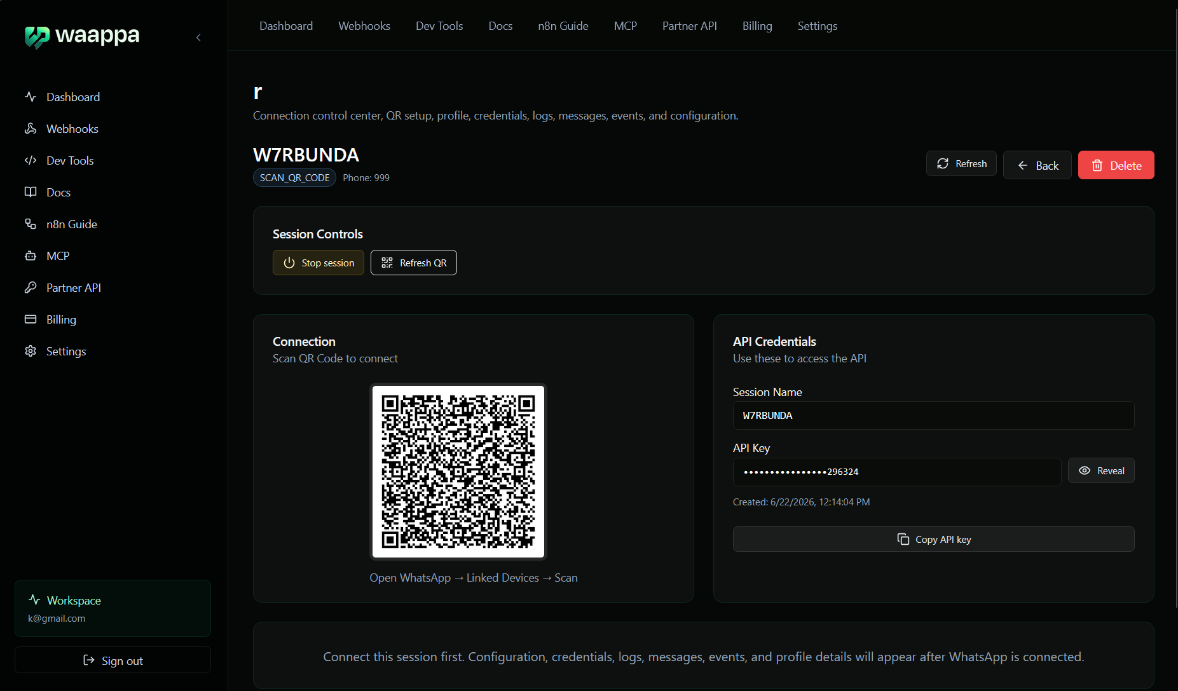Open Partner API from the sidebar label

tap(74, 288)
